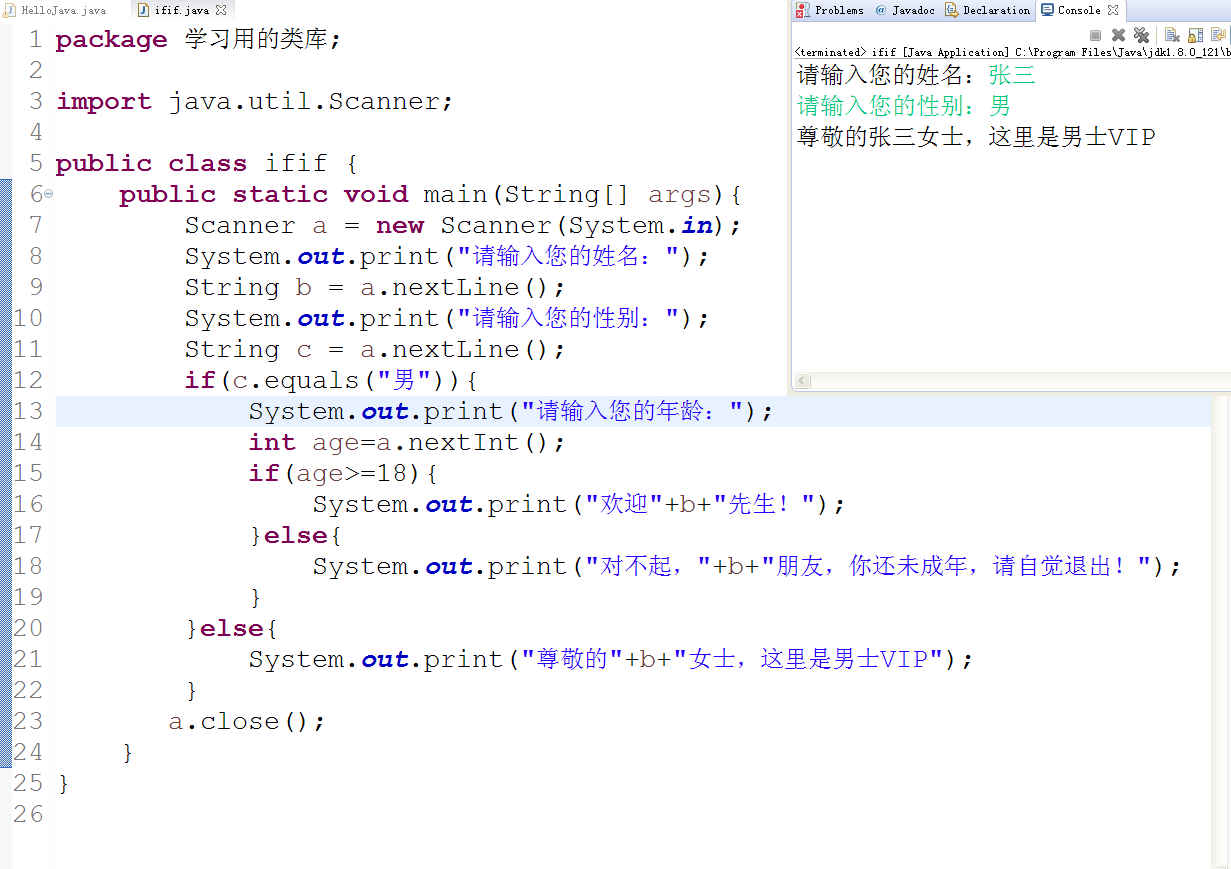Image resolution: width=1231 pixels, height=869 pixels.
Task: Click the Terminate stop button in Console
Action: 1095,35
